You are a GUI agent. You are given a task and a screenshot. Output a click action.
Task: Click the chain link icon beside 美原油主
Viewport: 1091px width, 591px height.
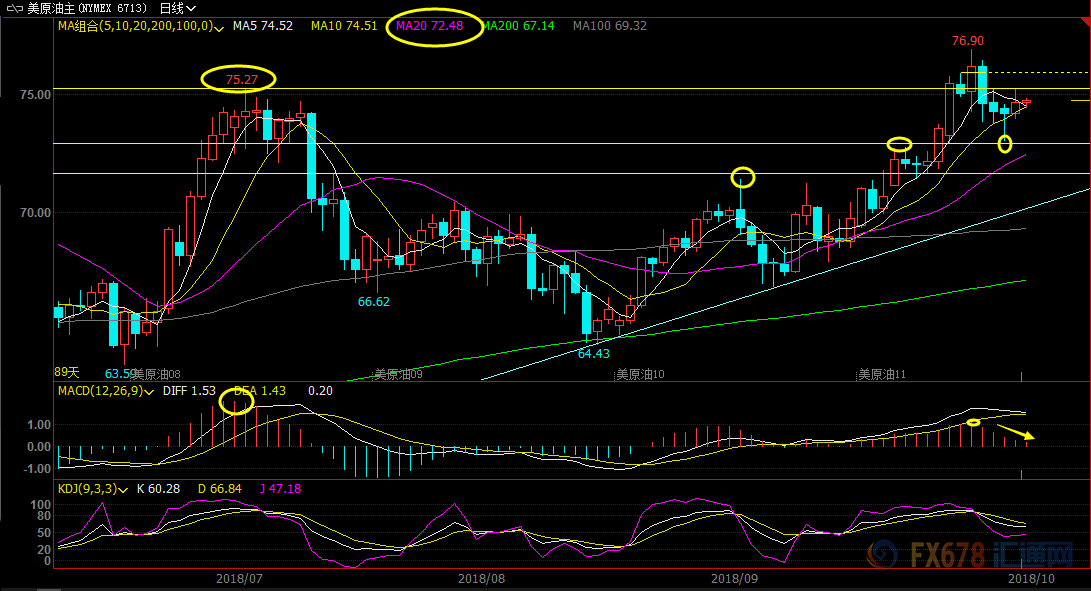click(13, 8)
